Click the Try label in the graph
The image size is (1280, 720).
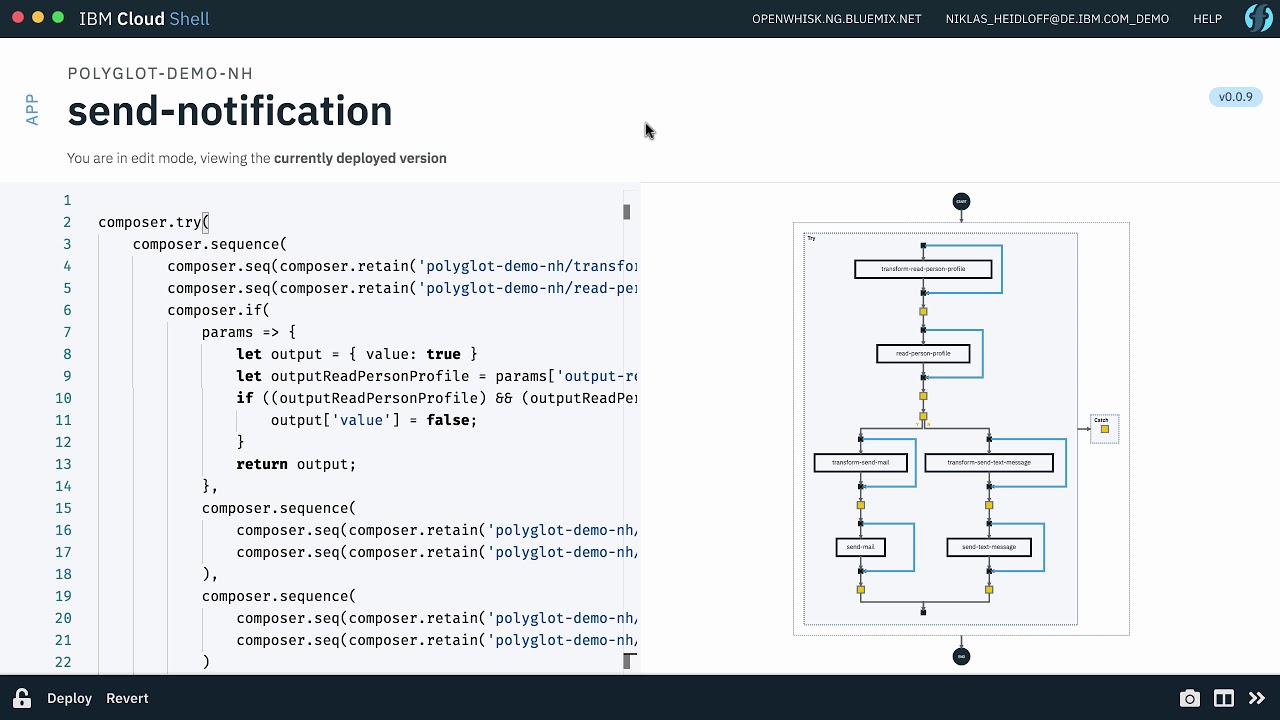(x=811, y=238)
